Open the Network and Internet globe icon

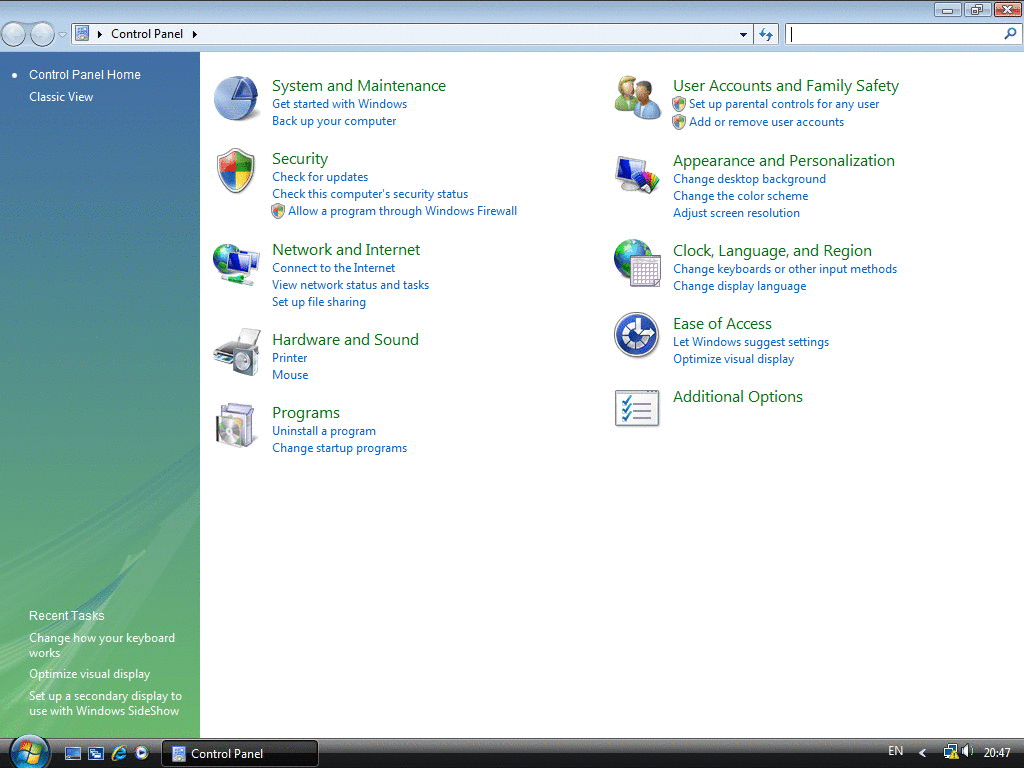coord(236,263)
